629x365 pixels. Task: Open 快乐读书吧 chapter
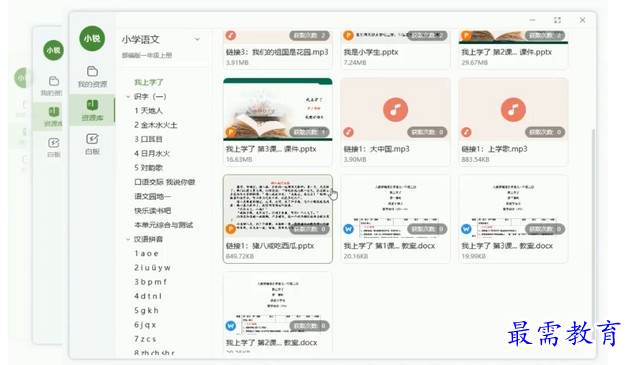tap(152, 211)
